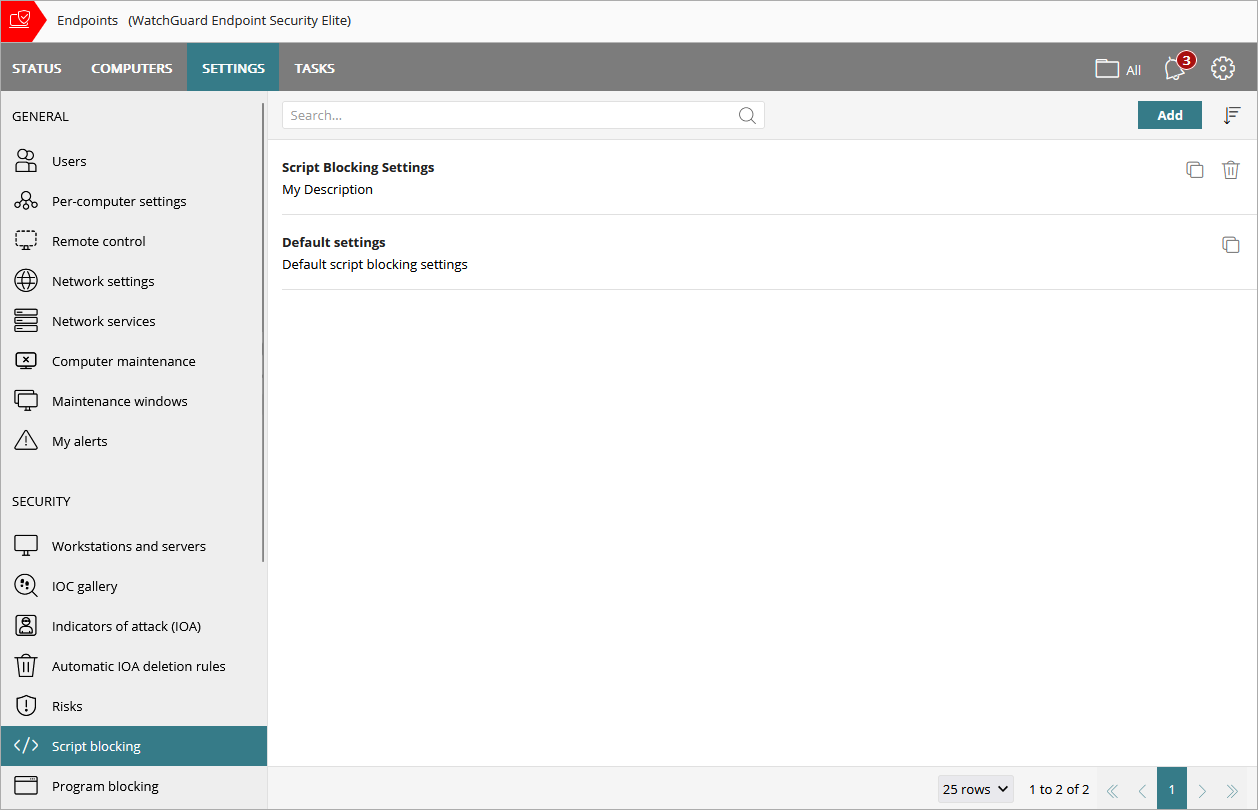Select page 1 in pagination

pyautogui.click(x=1172, y=789)
